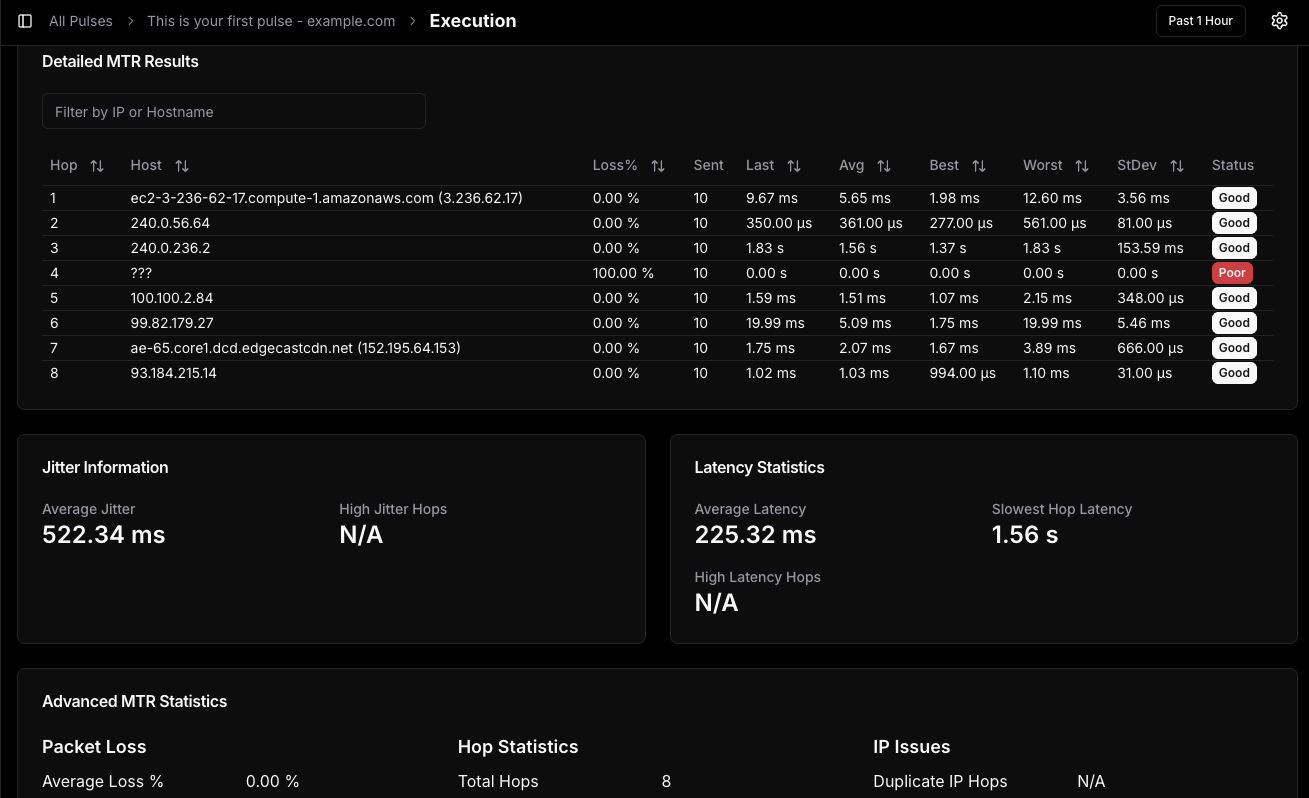
Task: Select host 240.0.236.2
Action: click(x=170, y=248)
